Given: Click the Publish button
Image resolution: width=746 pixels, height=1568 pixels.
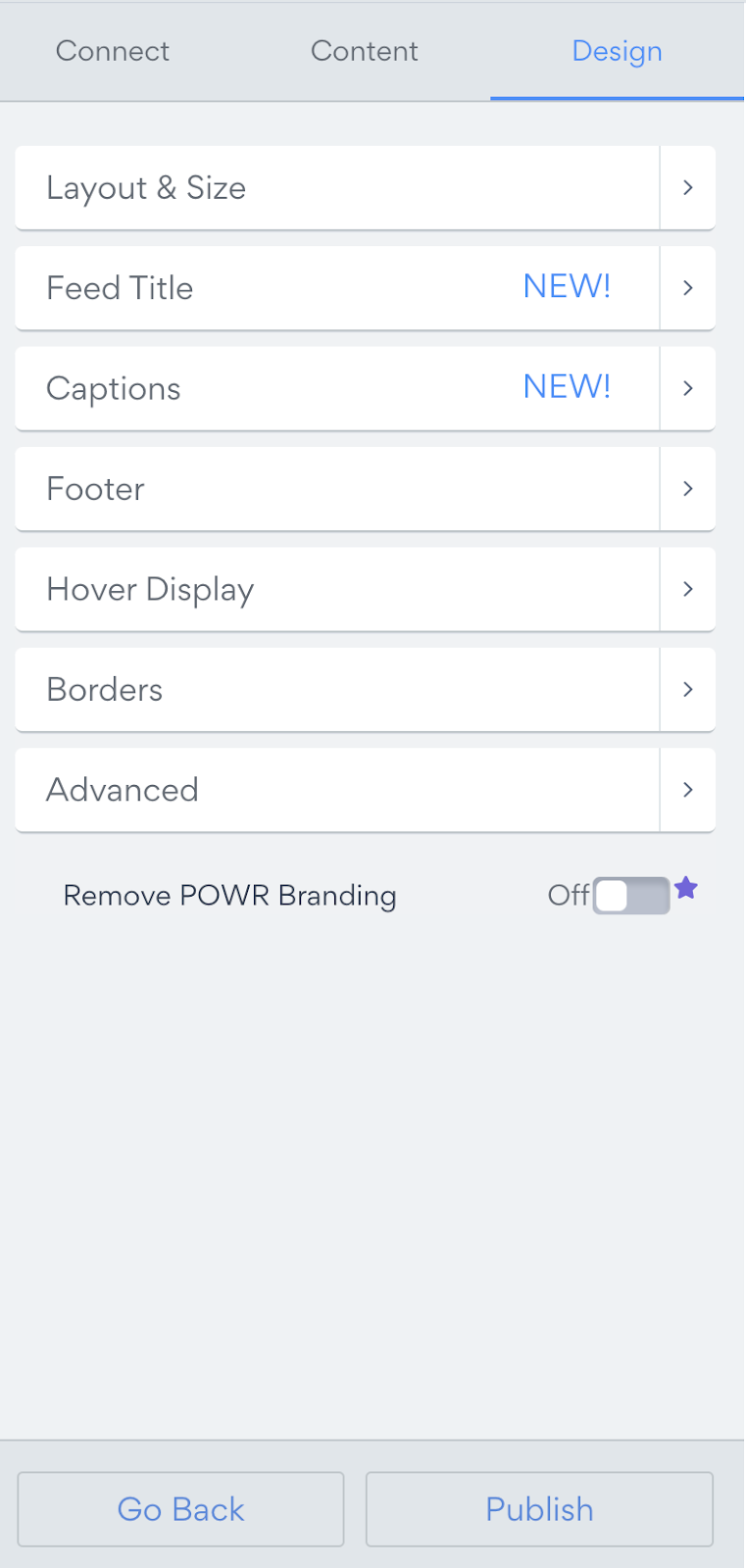Looking at the screenshot, I should pyautogui.click(x=540, y=1509).
